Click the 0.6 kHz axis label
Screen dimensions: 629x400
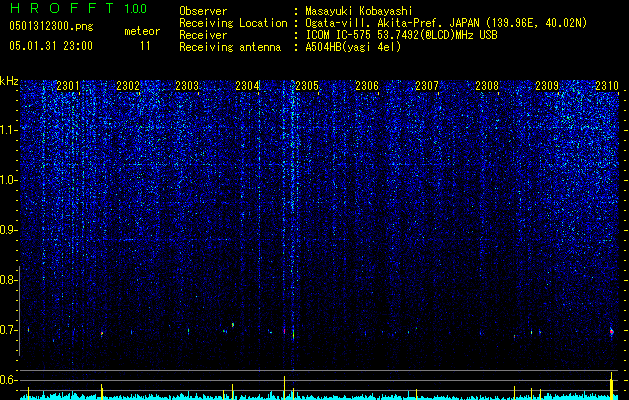(x=9, y=380)
